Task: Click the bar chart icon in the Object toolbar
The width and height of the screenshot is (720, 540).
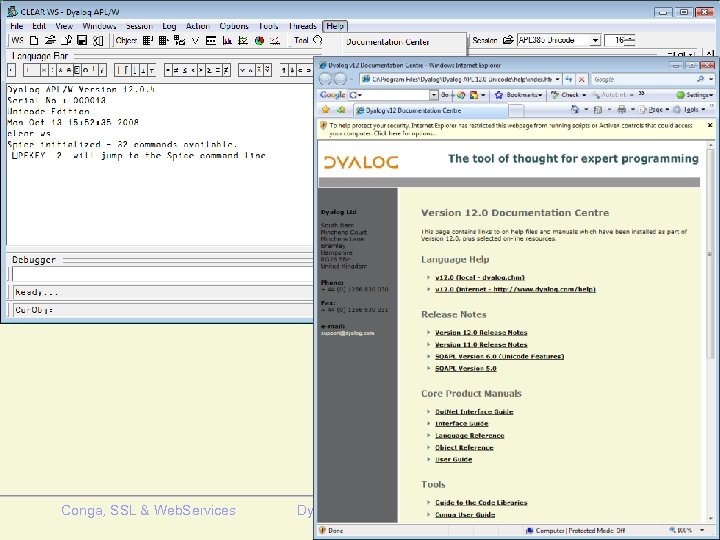Action: pyautogui.click(x=227, y=40)
